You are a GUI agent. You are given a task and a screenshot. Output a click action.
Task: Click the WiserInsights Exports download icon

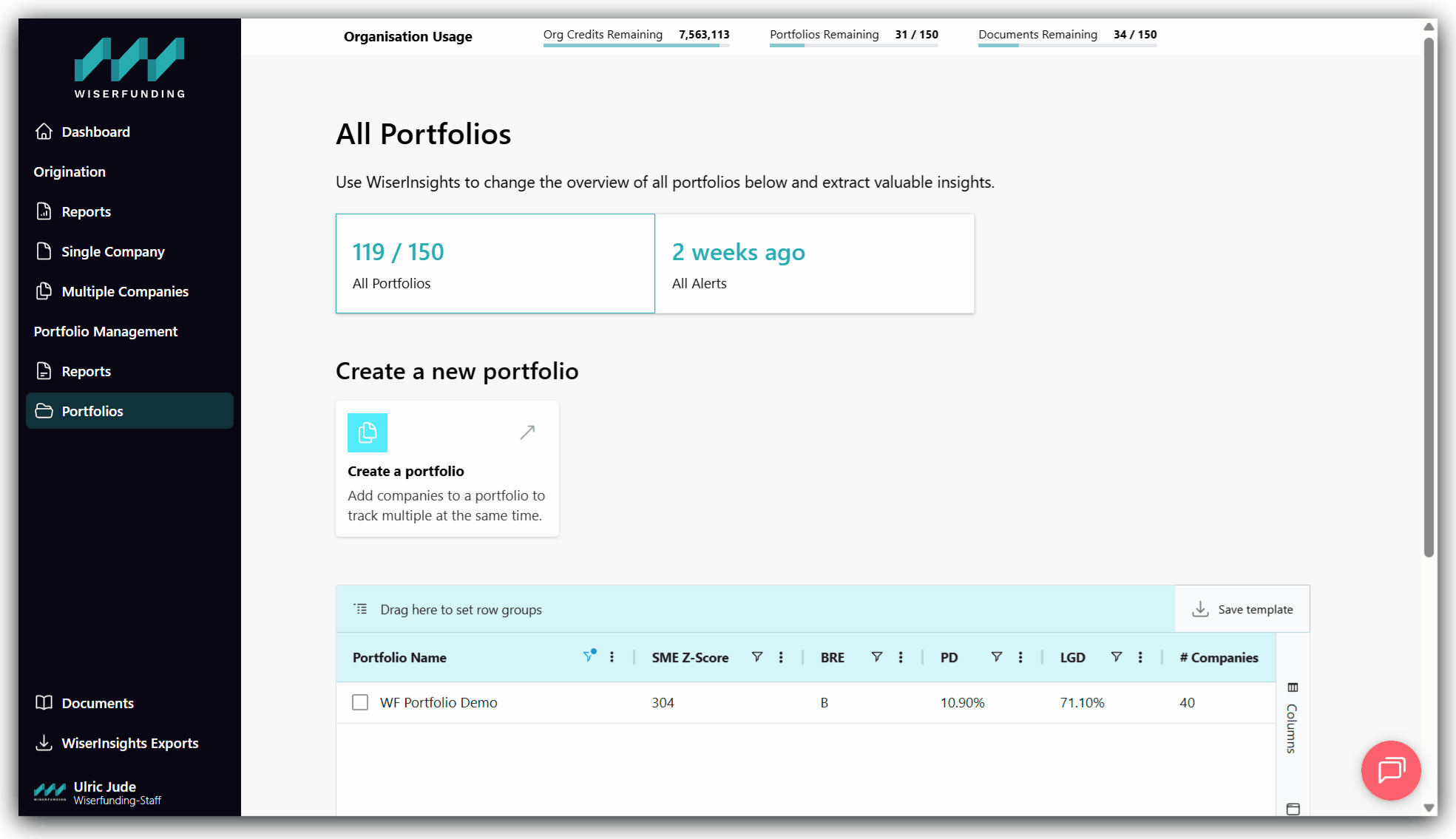(x=44, y=743)
